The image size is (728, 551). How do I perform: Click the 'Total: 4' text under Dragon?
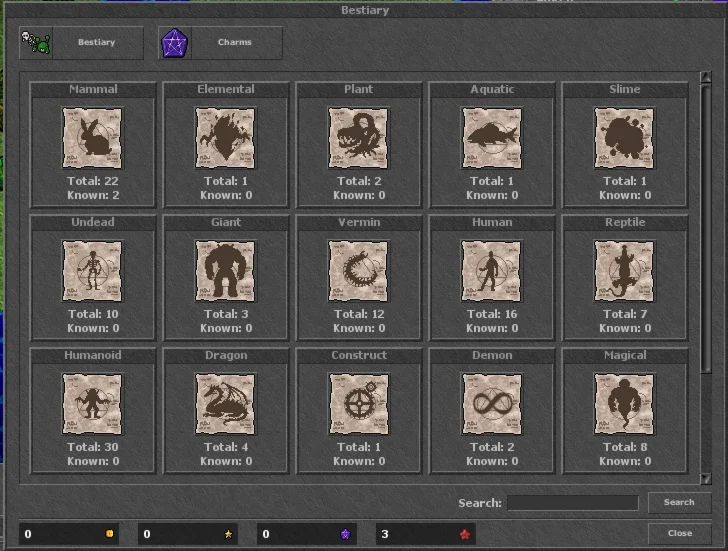pyautogui.click(x=226, y=447)
